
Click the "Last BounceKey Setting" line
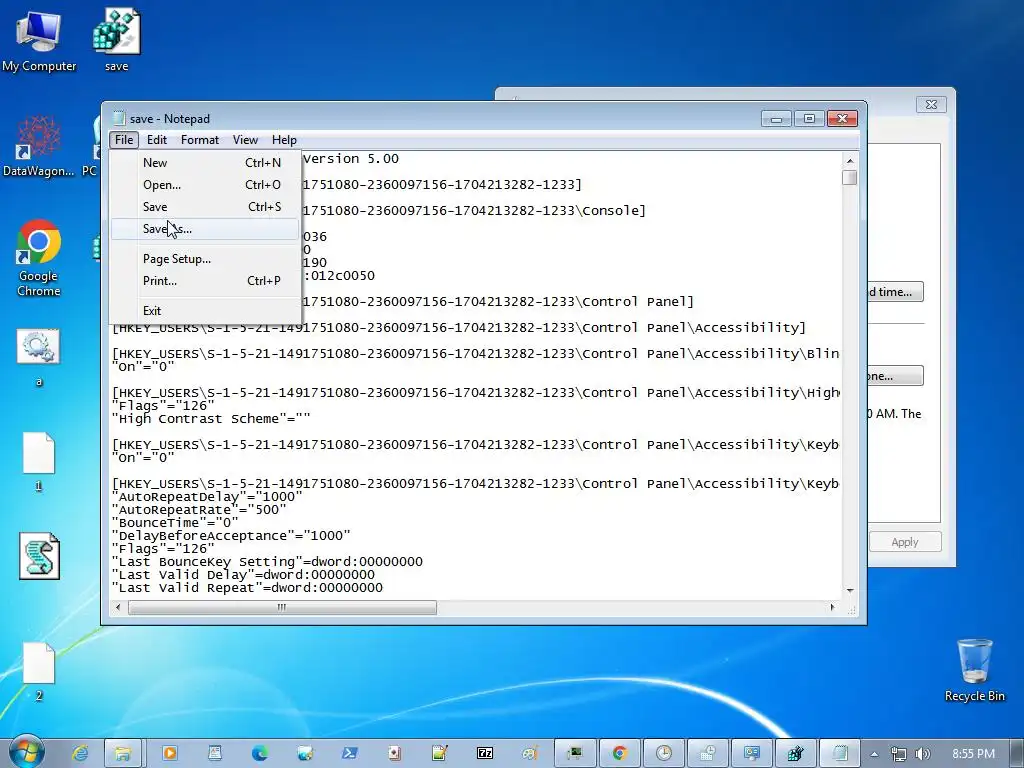(x=267, y=562)
